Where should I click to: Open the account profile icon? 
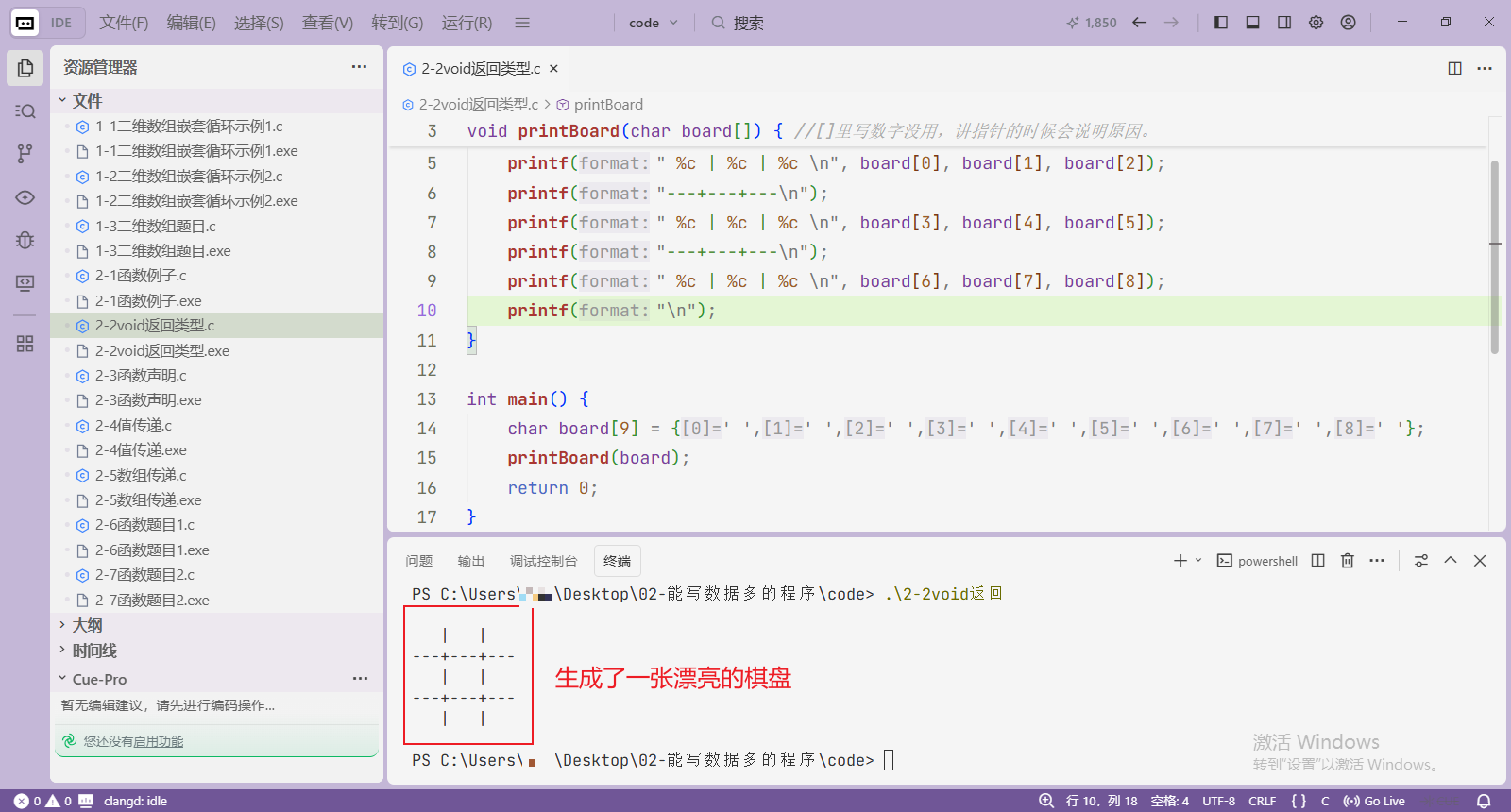pyautogui.click(x=1349, y=23)
